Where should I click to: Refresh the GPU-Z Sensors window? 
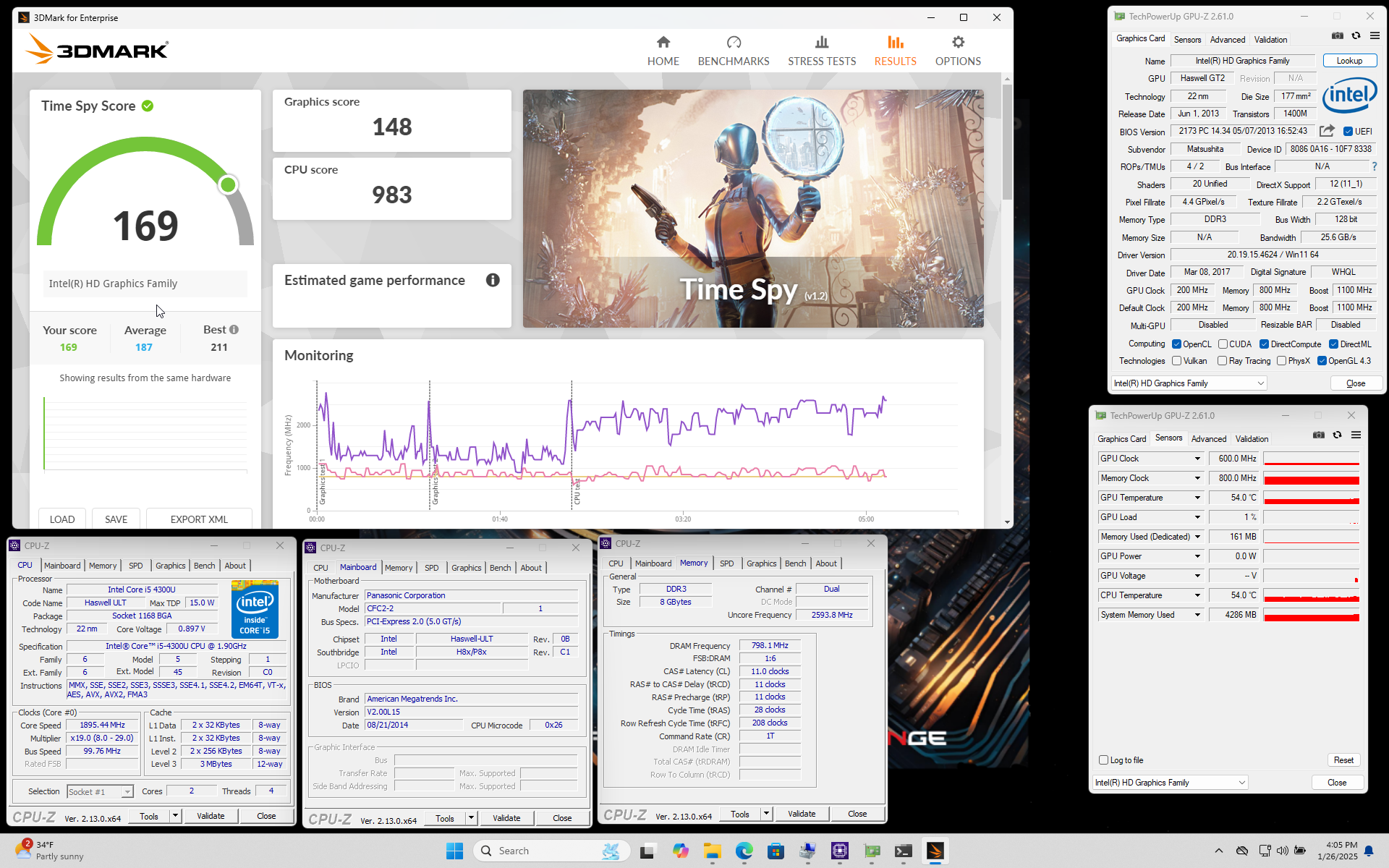point(1337,435)
